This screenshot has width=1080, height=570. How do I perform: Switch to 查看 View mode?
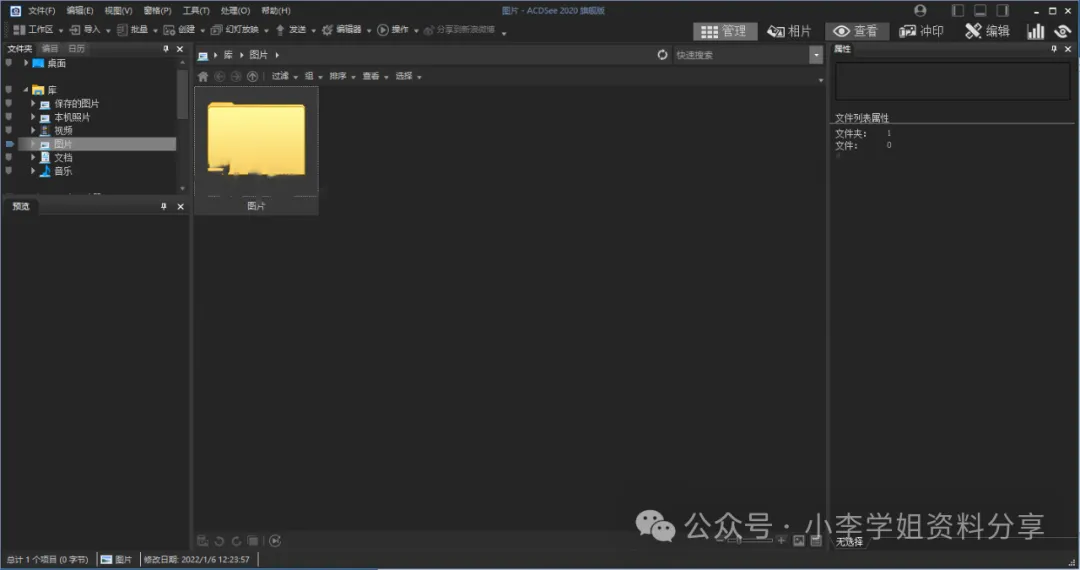click(856, 31)
